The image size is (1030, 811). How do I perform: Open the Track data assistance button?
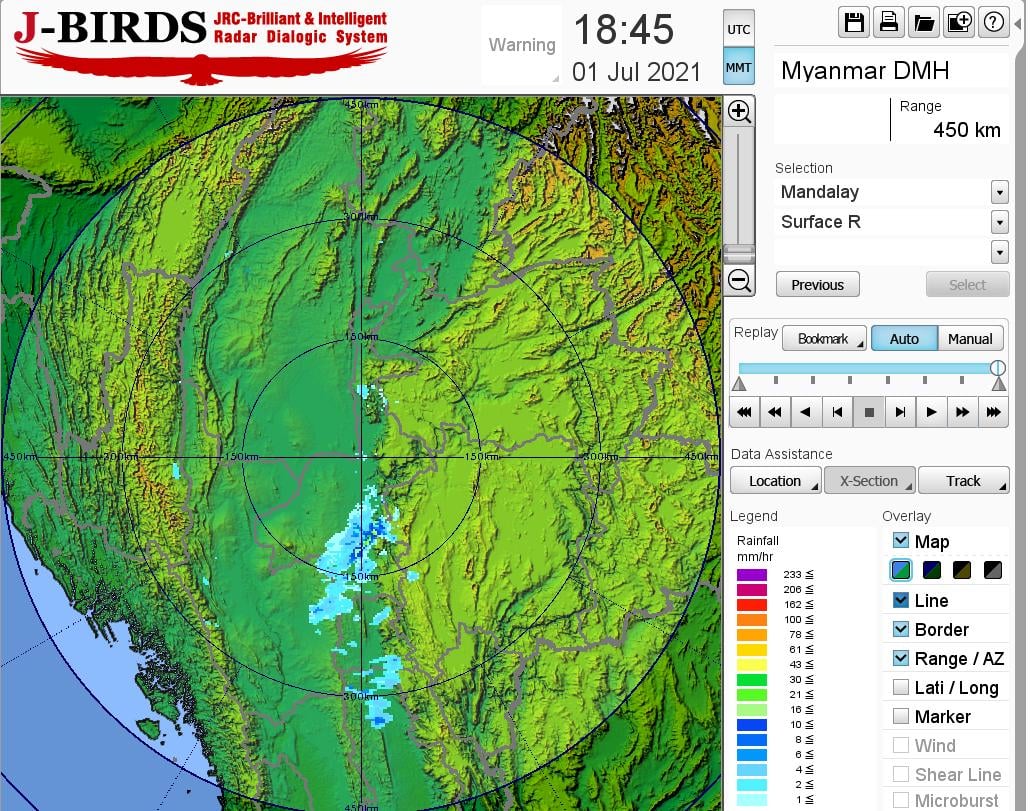(963, 481)
